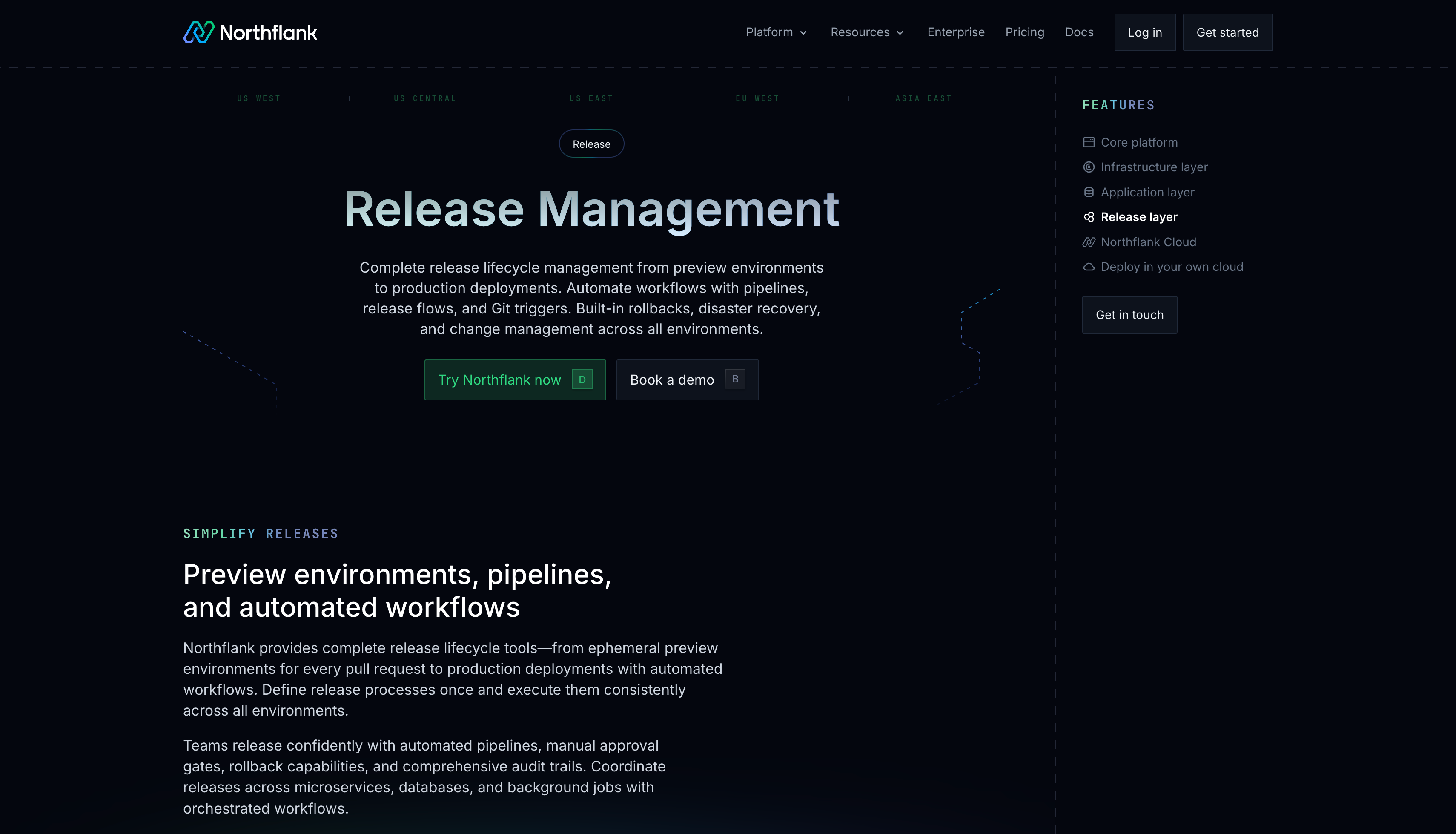Expand the Resources dropdown chevron
The height and width of the screenshot is (834, 1456).
coord(900,33)
